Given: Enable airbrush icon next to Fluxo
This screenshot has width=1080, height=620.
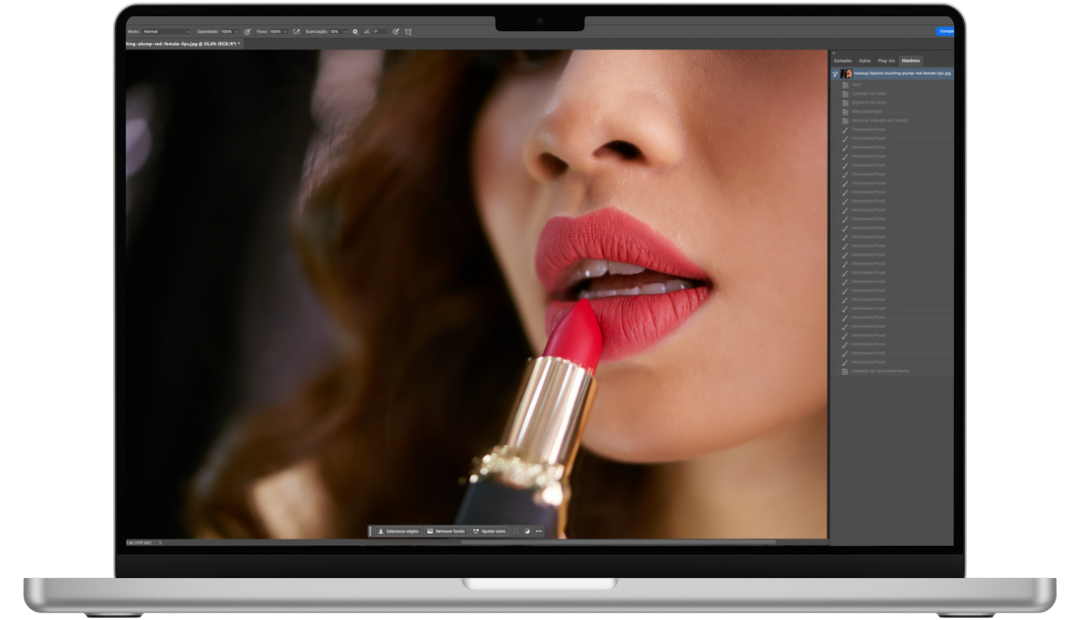Looking at the screenshot, I should (x=296, y=31).
